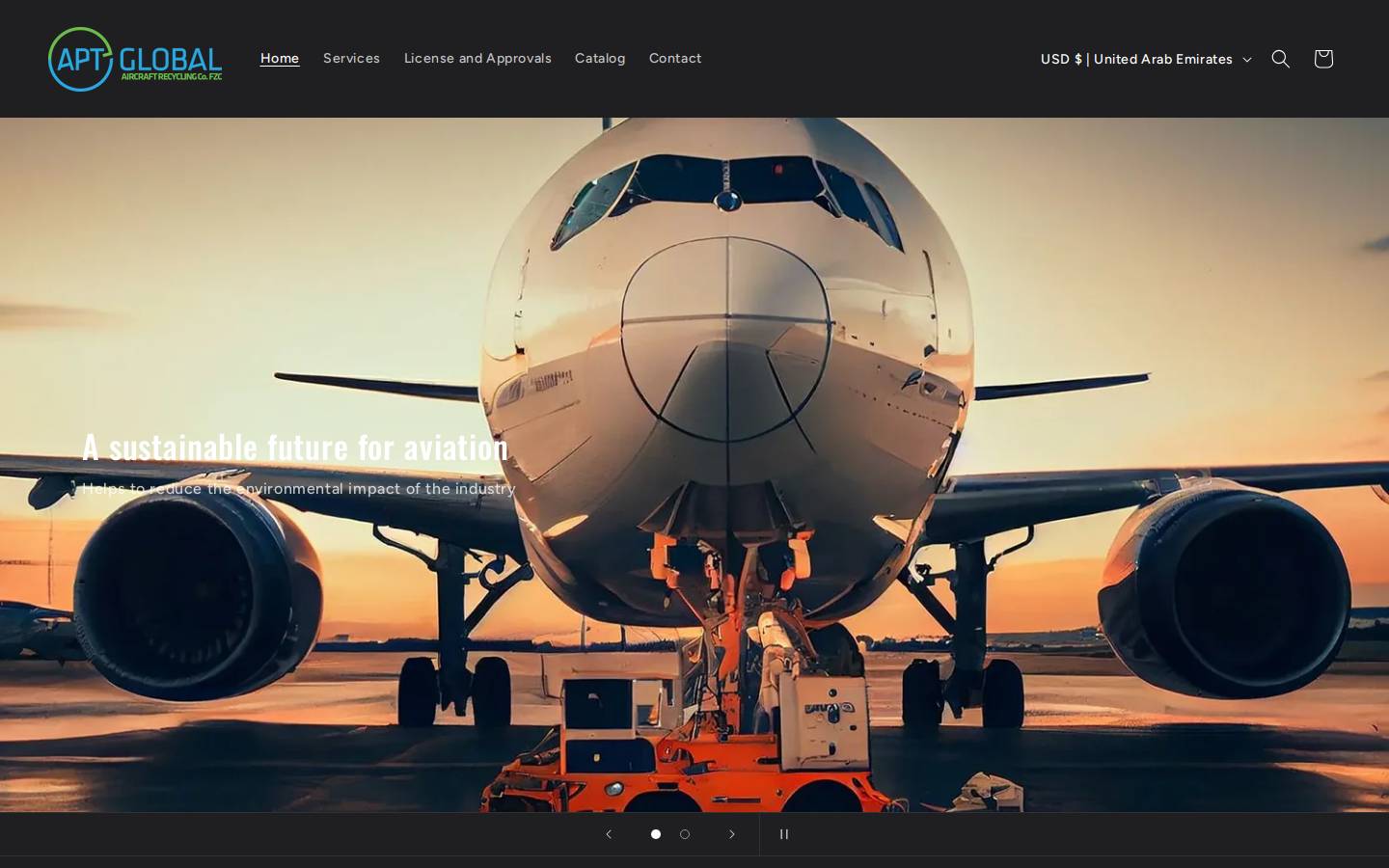
Task: Select the second slide dot
Action: (685, 834)
